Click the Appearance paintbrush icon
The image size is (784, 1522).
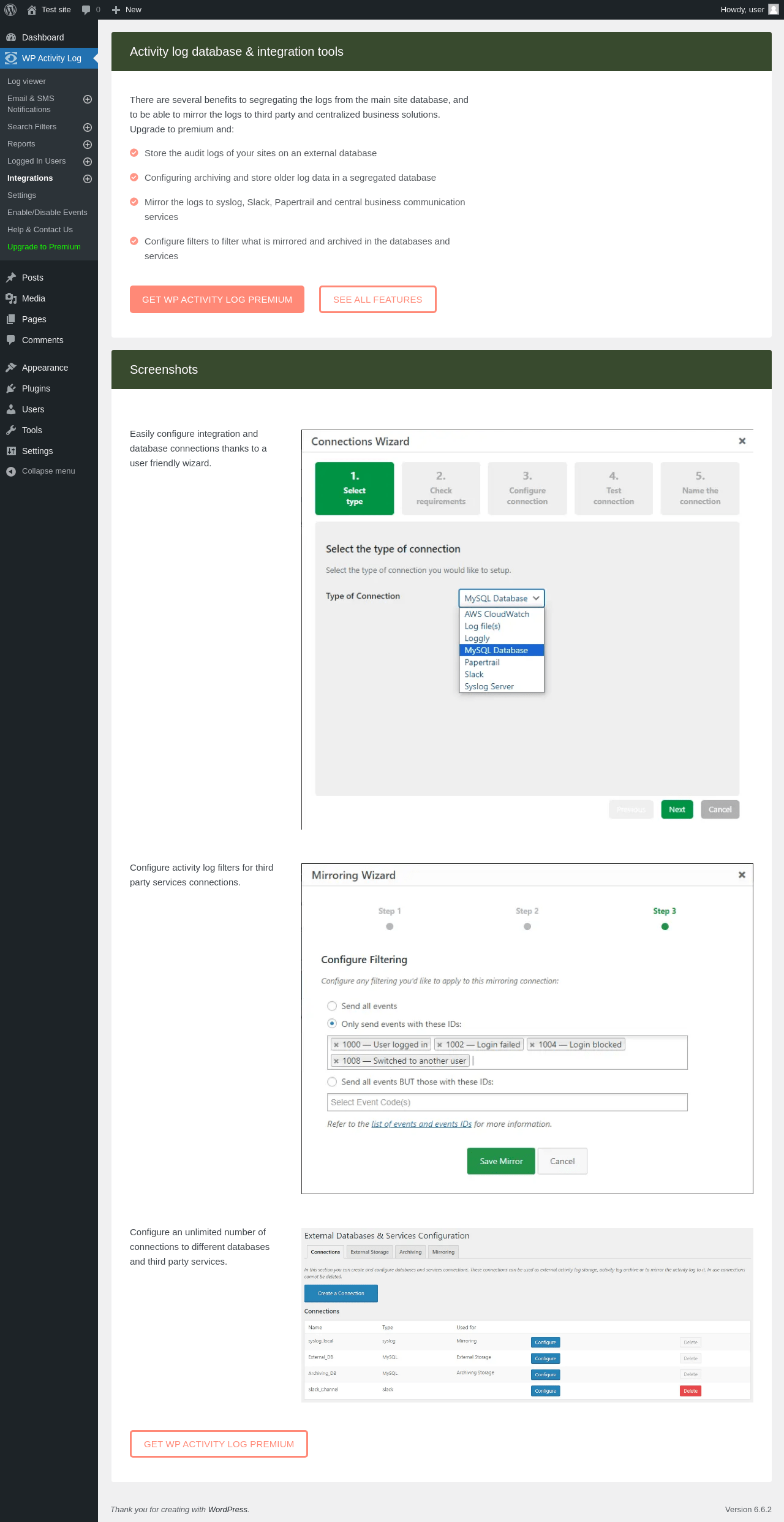click(x=11, y=368)
